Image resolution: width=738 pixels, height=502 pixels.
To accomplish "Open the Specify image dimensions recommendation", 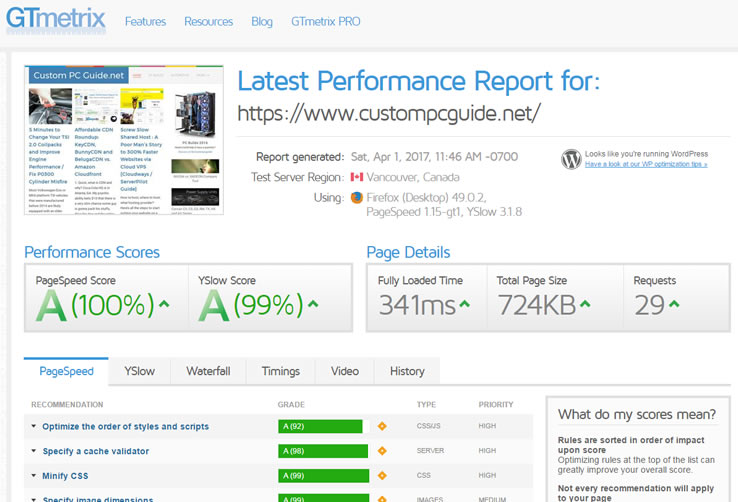I will click(x=98, y=499).
